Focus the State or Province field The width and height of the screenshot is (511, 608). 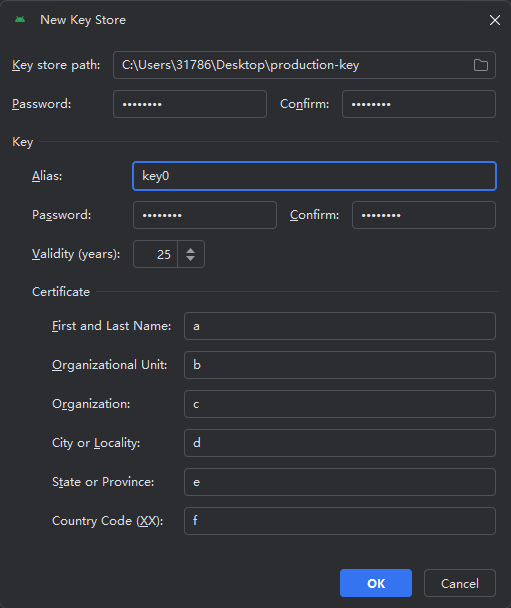(340, 482)
